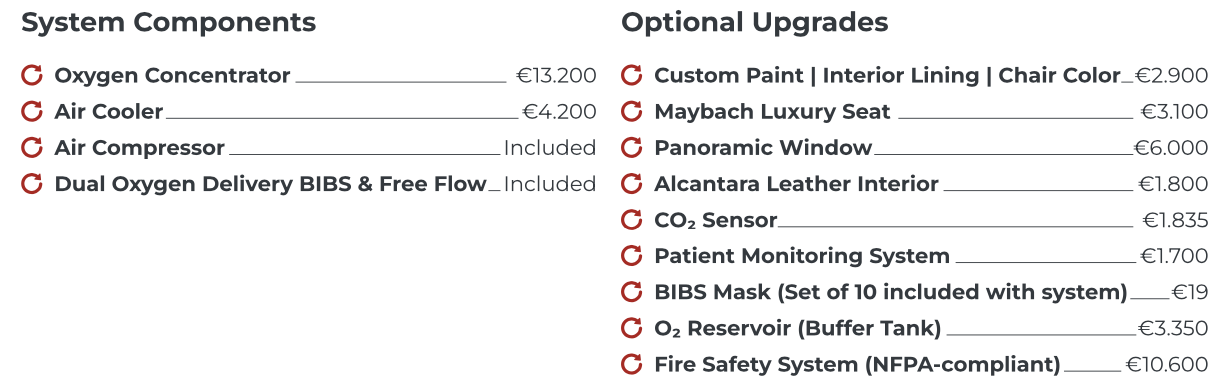Click the Fire Safety System (NFPA-compliant) label
Viewport: 1228px width, 392px height.
pyautogui.click(x=857, y=364)
